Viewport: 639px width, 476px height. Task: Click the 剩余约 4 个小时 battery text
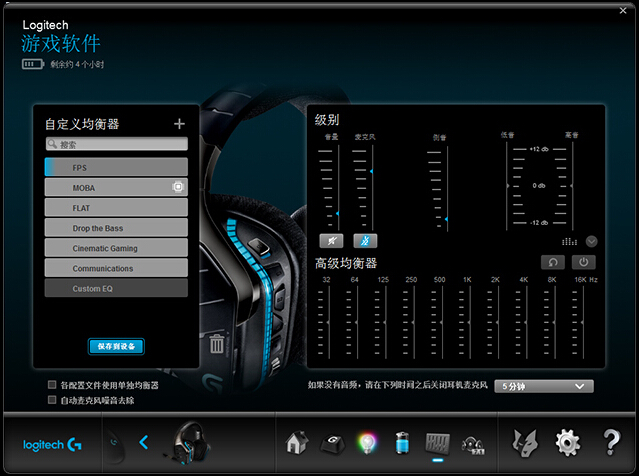[x=77, y=64]
